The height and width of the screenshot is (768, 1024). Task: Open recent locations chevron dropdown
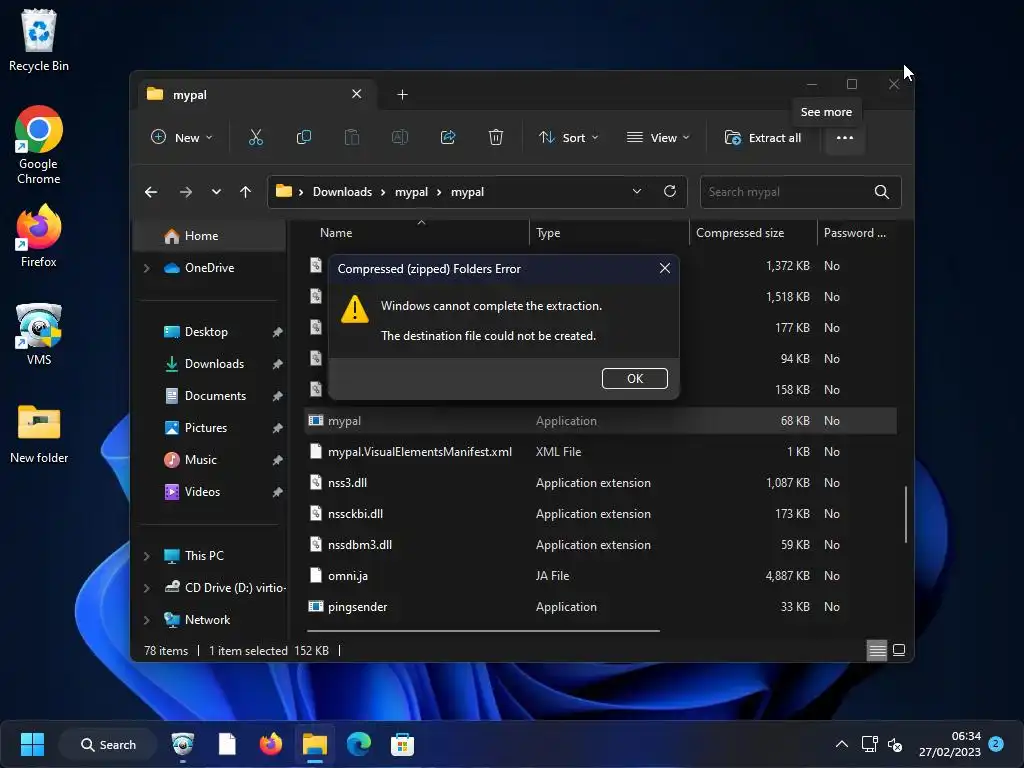(216, 192)
